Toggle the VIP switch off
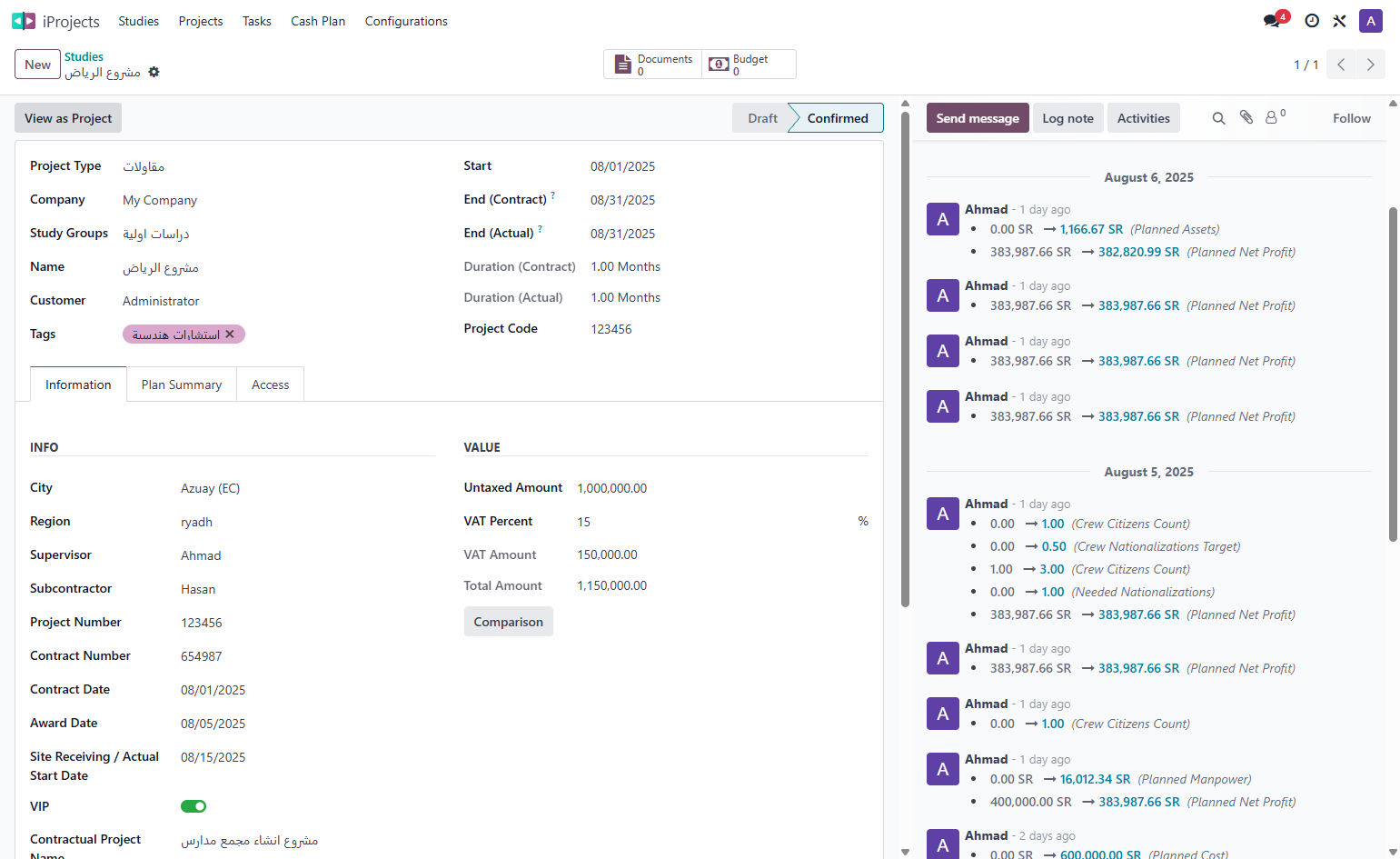The image size is (1400, 859). click(194, 806)
